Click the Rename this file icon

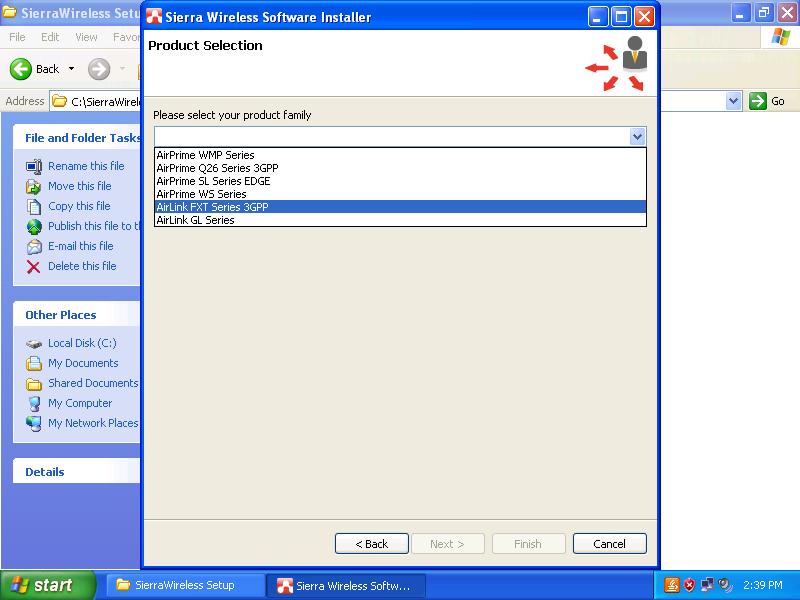pyautogui.click(x=34, y=166)
